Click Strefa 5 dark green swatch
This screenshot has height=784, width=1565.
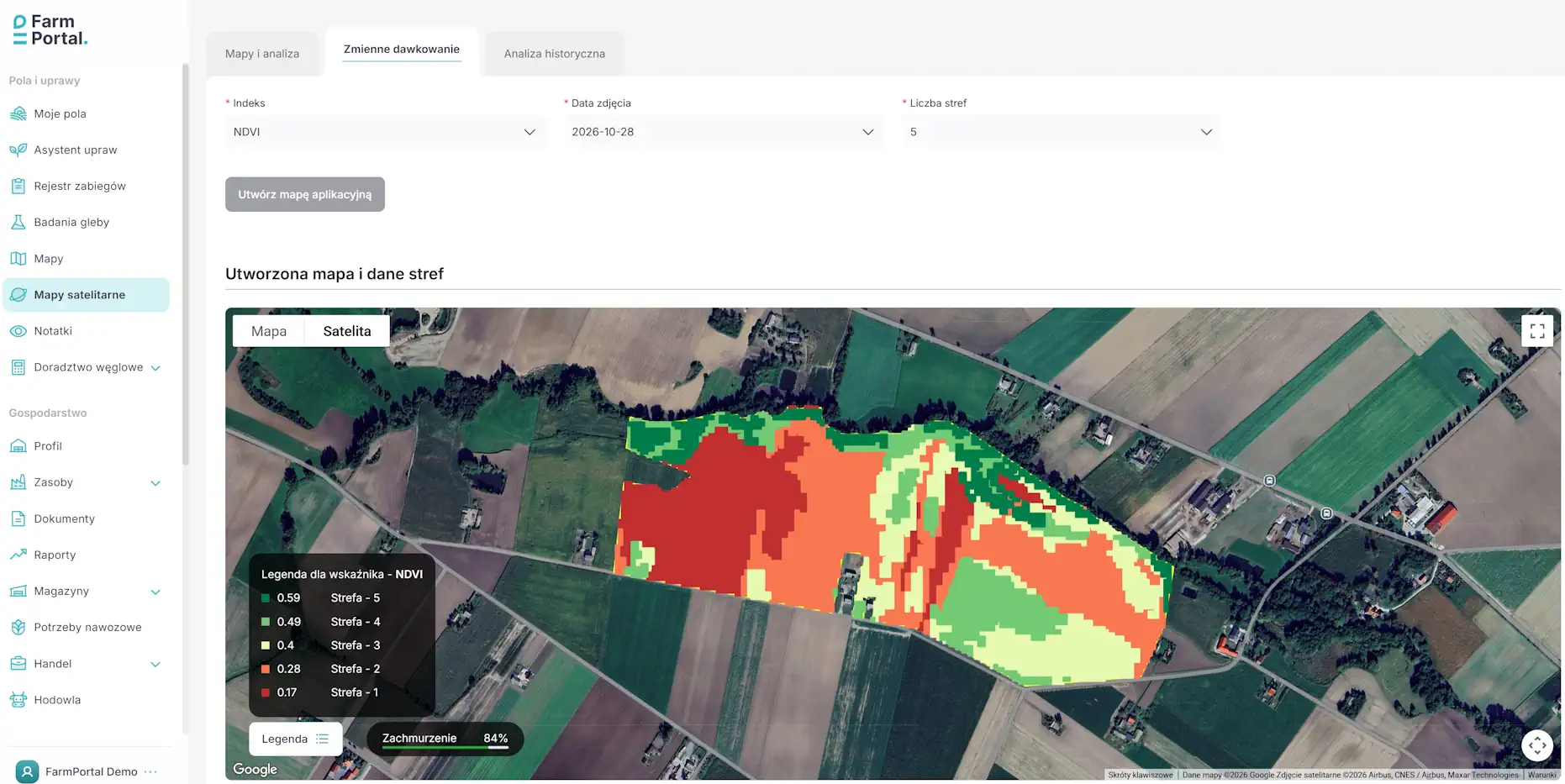click(266, 598)
